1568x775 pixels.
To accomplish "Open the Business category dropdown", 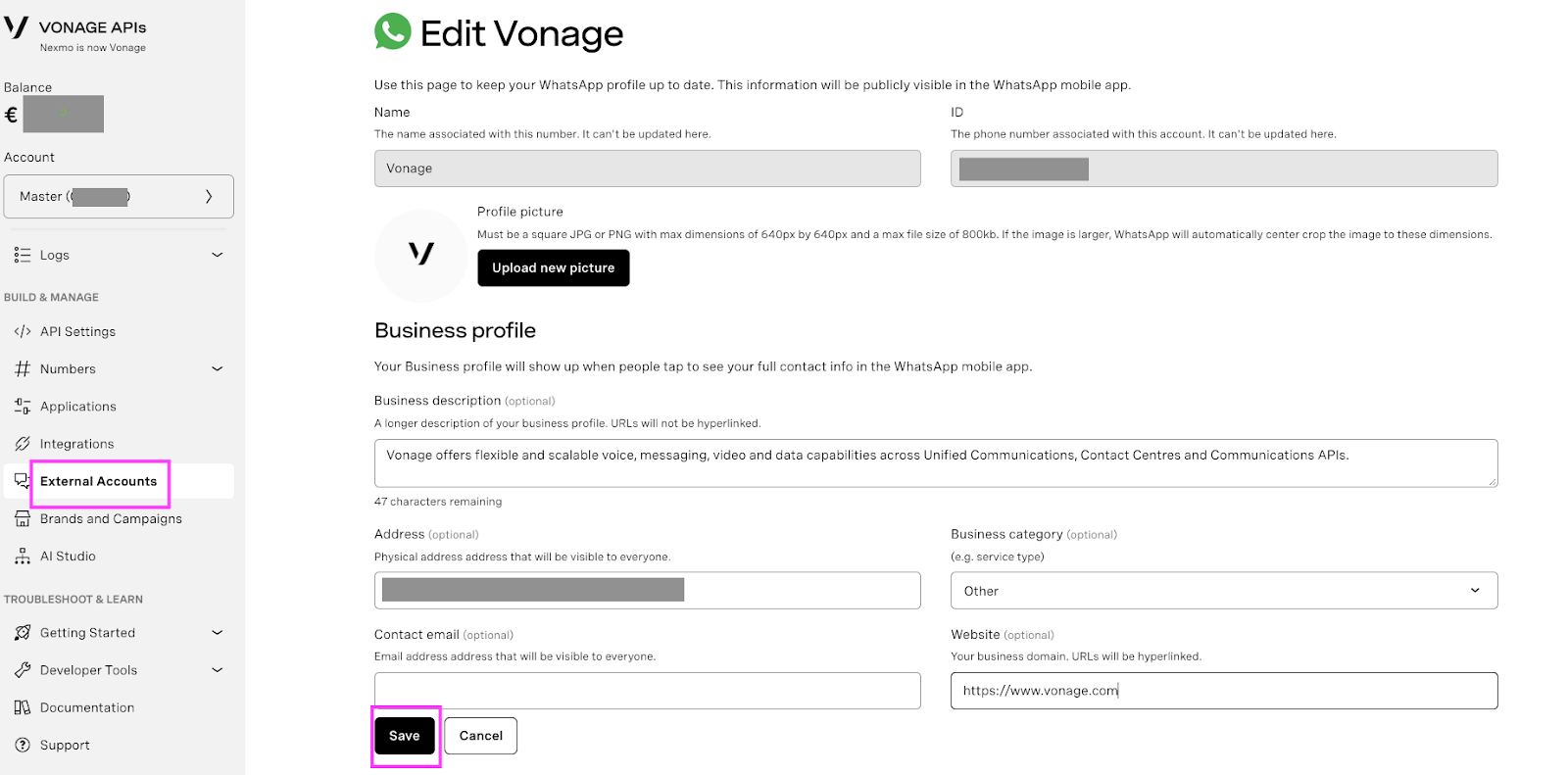I will pyautogui.click(x=1224, y=591).
